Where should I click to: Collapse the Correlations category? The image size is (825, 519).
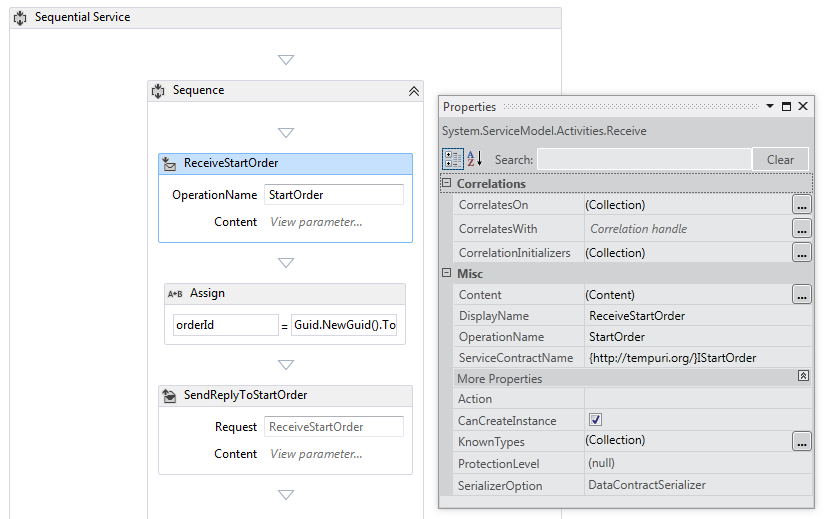447,183
